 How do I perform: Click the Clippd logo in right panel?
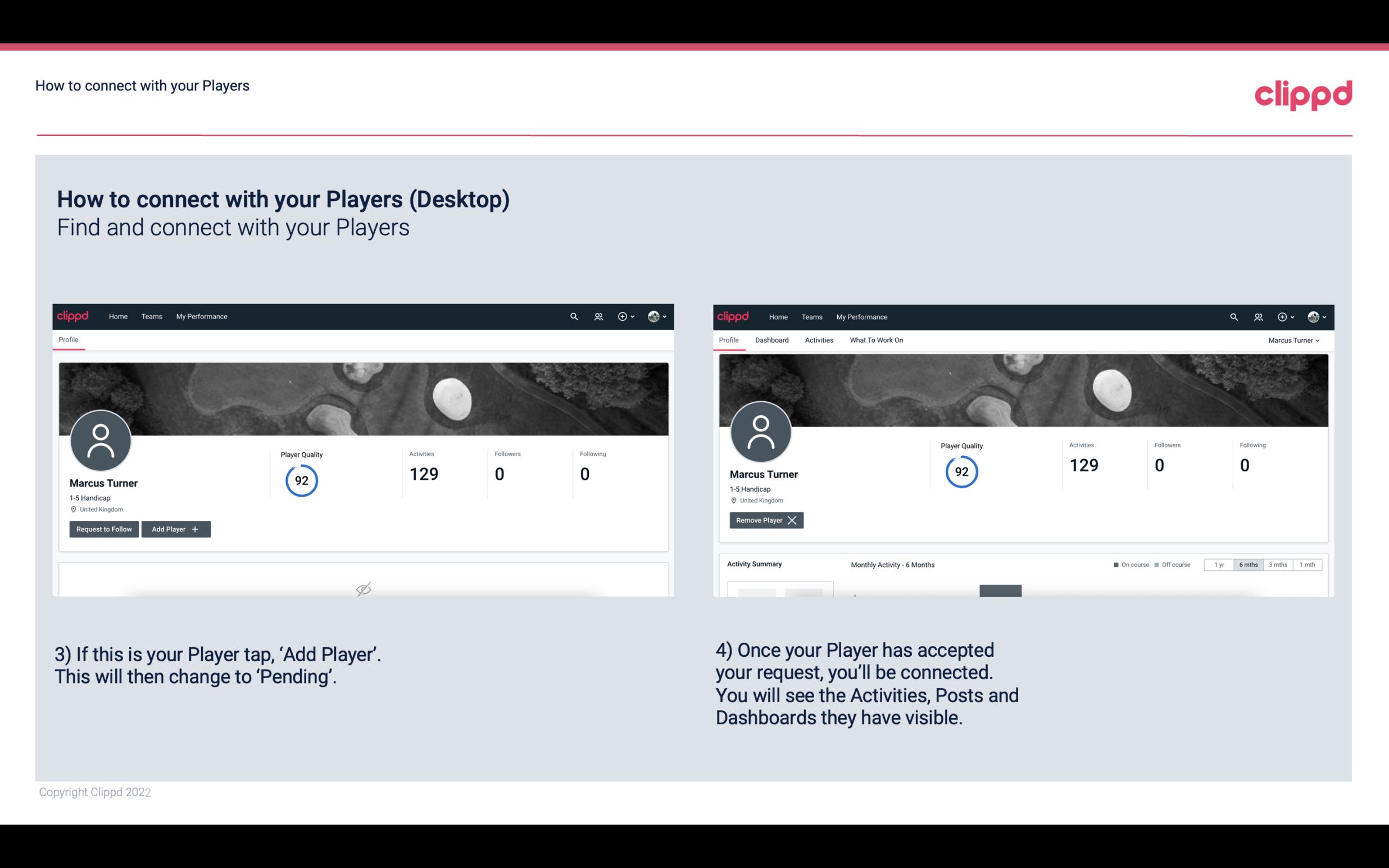click(x=732, y=316)
